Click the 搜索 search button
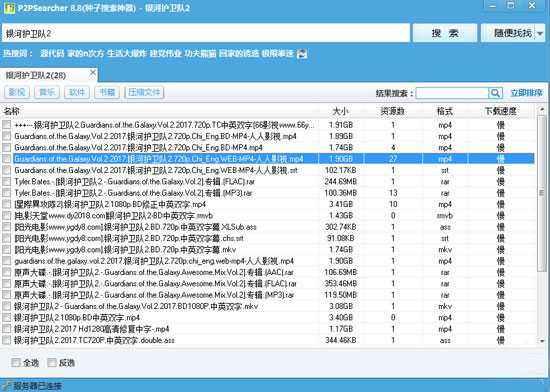This screenshot has height=392, width=550. [x=445, y=33]
